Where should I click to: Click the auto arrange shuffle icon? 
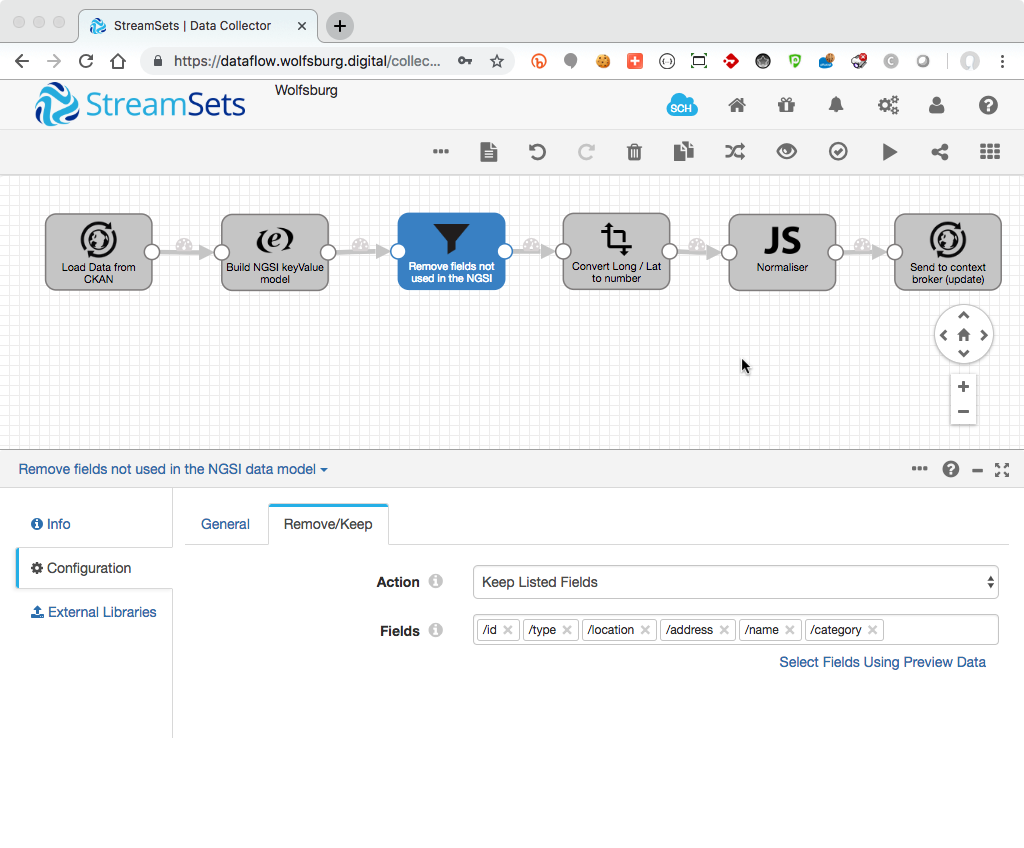(x=735, y=152)
